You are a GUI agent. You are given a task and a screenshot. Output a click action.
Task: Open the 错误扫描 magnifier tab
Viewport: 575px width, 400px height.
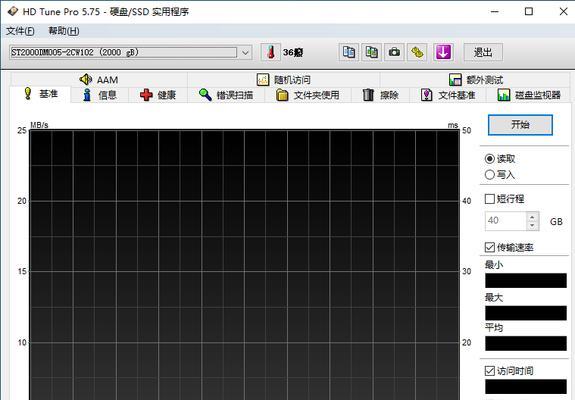tap(226, 95)
